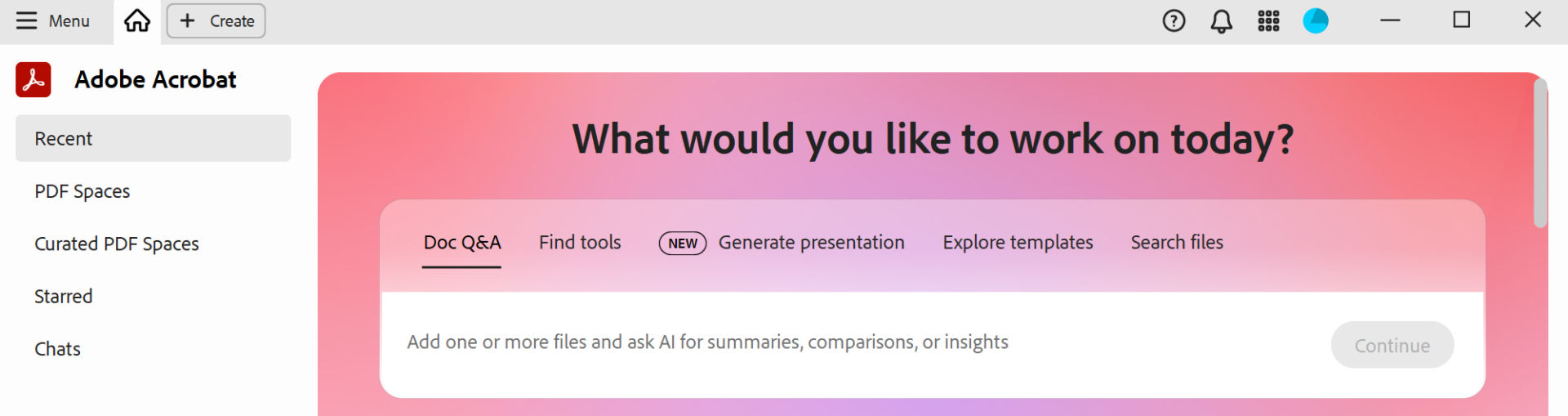Open the Help question mark icon

pyautogui.click(x=1174, y=20)
